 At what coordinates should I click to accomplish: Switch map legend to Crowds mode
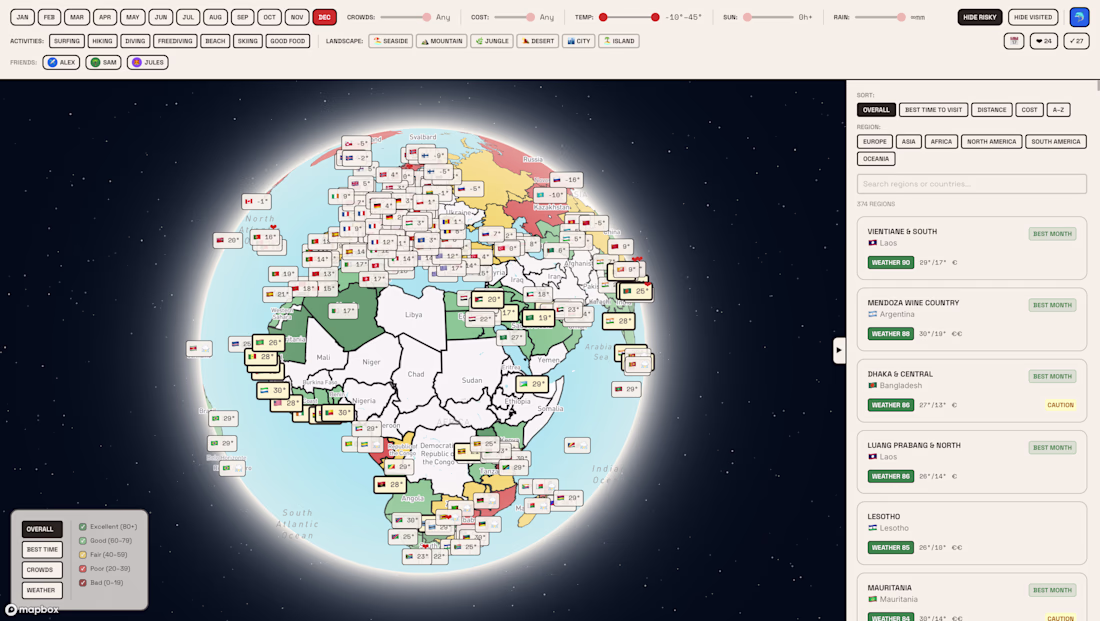[41, 570]
